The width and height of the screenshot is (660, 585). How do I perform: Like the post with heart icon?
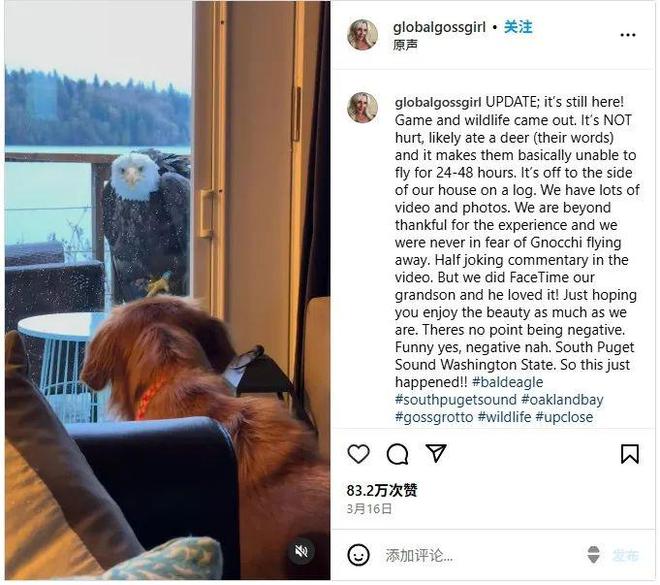pyautogui.click(x=358, y=454)
